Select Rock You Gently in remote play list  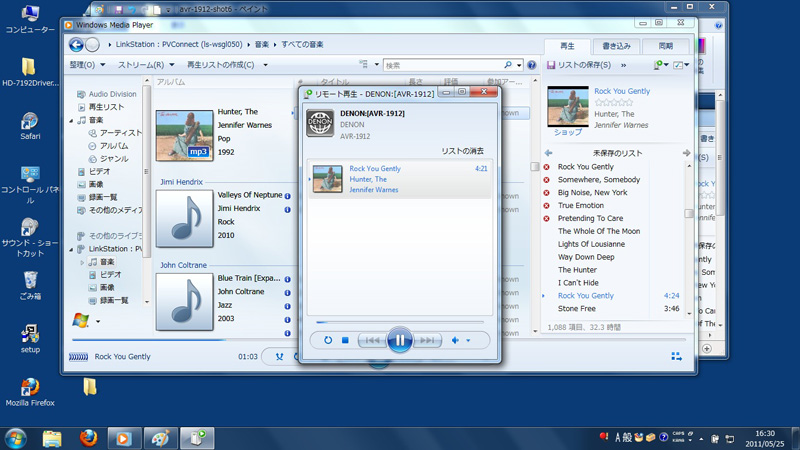[x=399, y=179]
